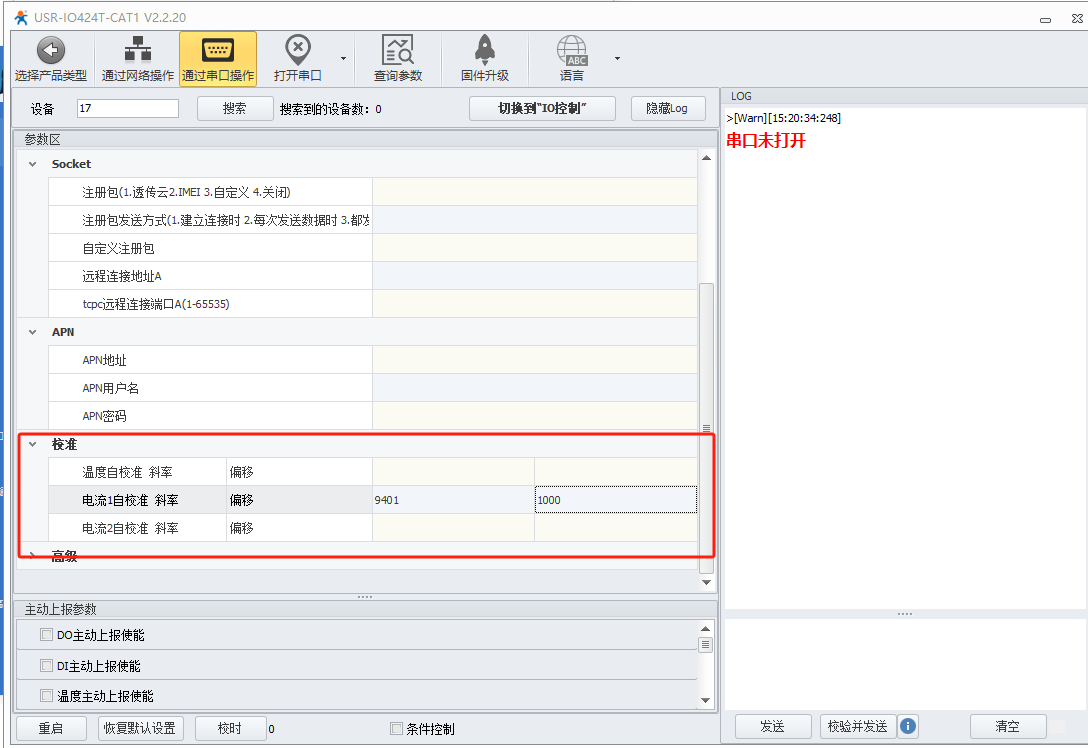This screenshot has height=748, width=1088.
Task: Click the 选择产品类型 back arrow icon
Action: coord(50,51)
